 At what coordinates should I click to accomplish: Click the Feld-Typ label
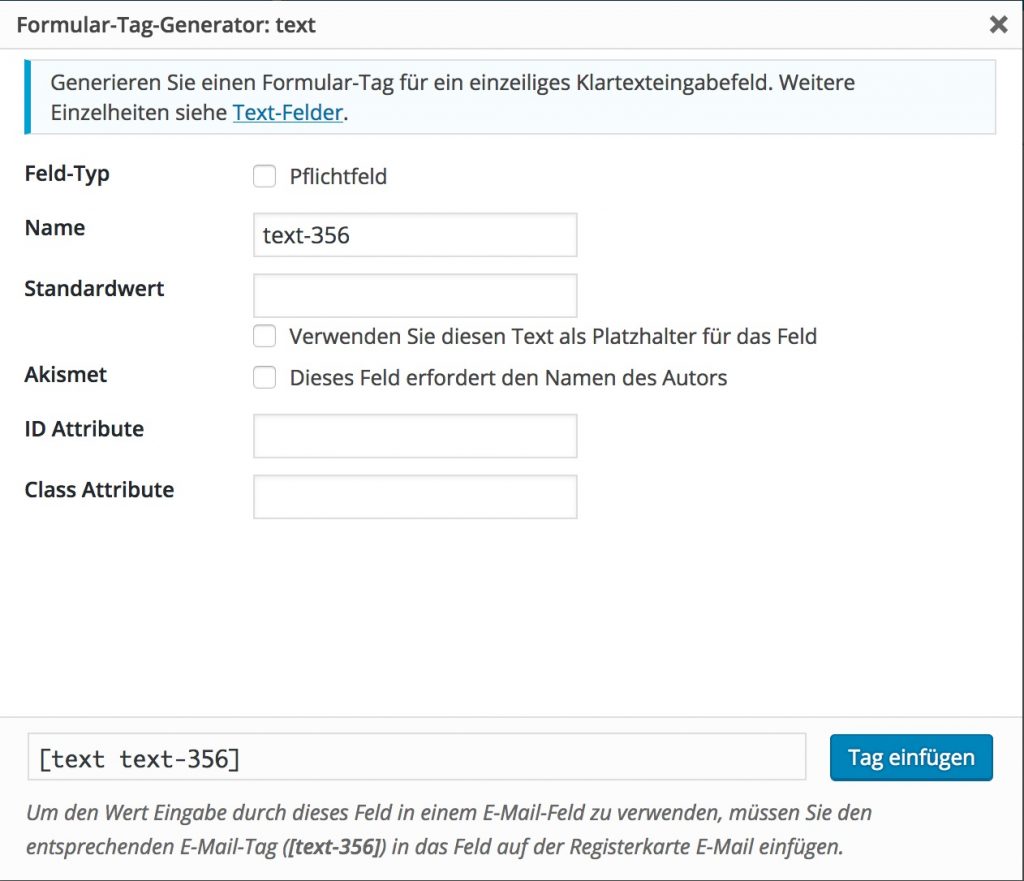67,173
